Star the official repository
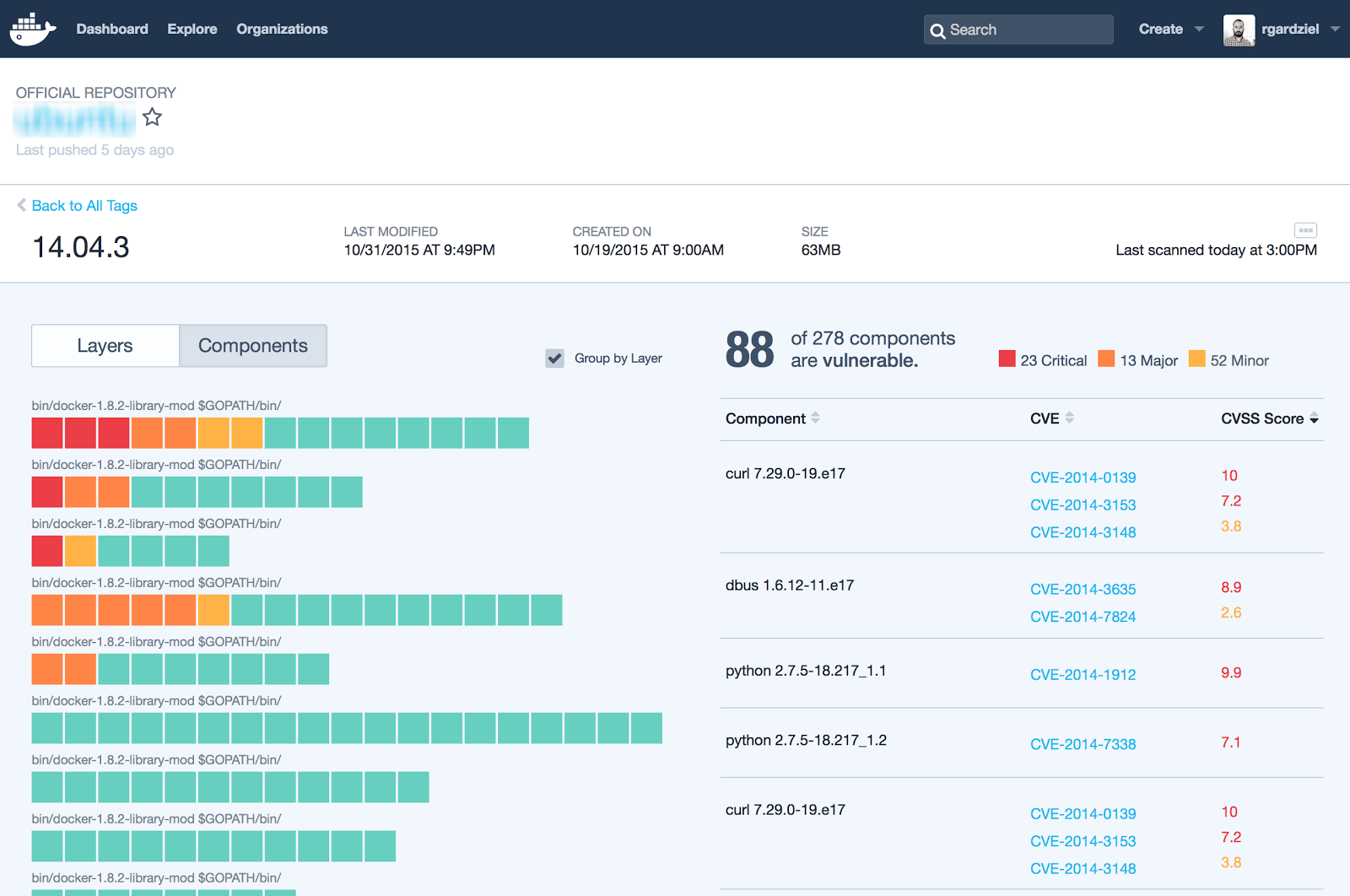1350x896 pixels. click(x=152, y=117)
